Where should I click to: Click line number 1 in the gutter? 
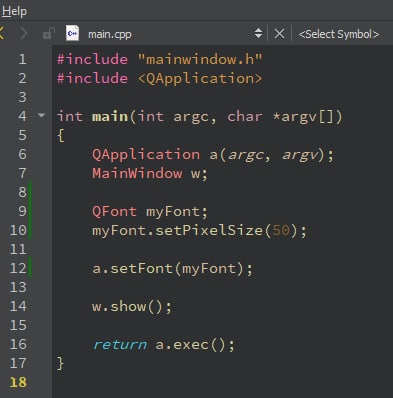[22, 59]
